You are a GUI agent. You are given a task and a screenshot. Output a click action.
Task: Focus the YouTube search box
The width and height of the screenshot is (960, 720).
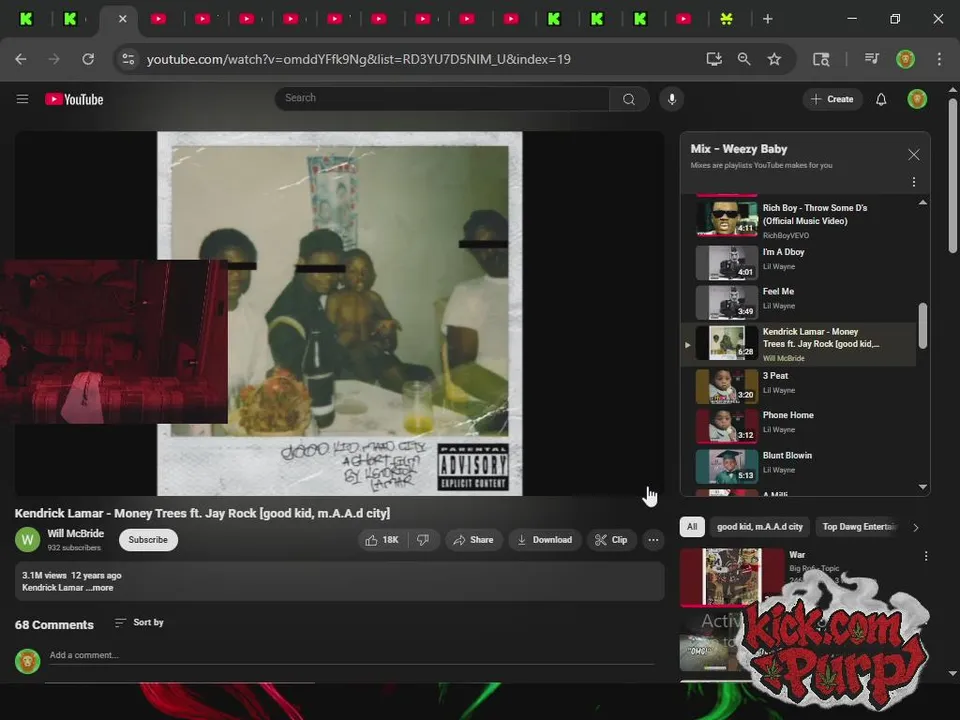coord(443,99)
